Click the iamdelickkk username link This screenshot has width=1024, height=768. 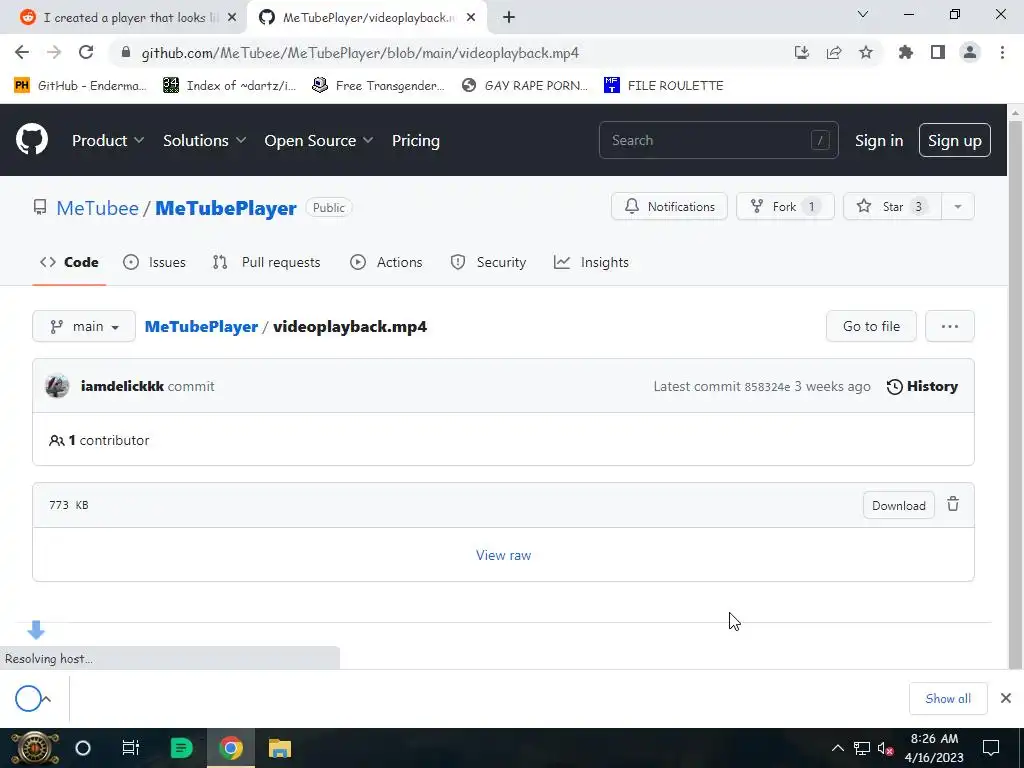122,386
